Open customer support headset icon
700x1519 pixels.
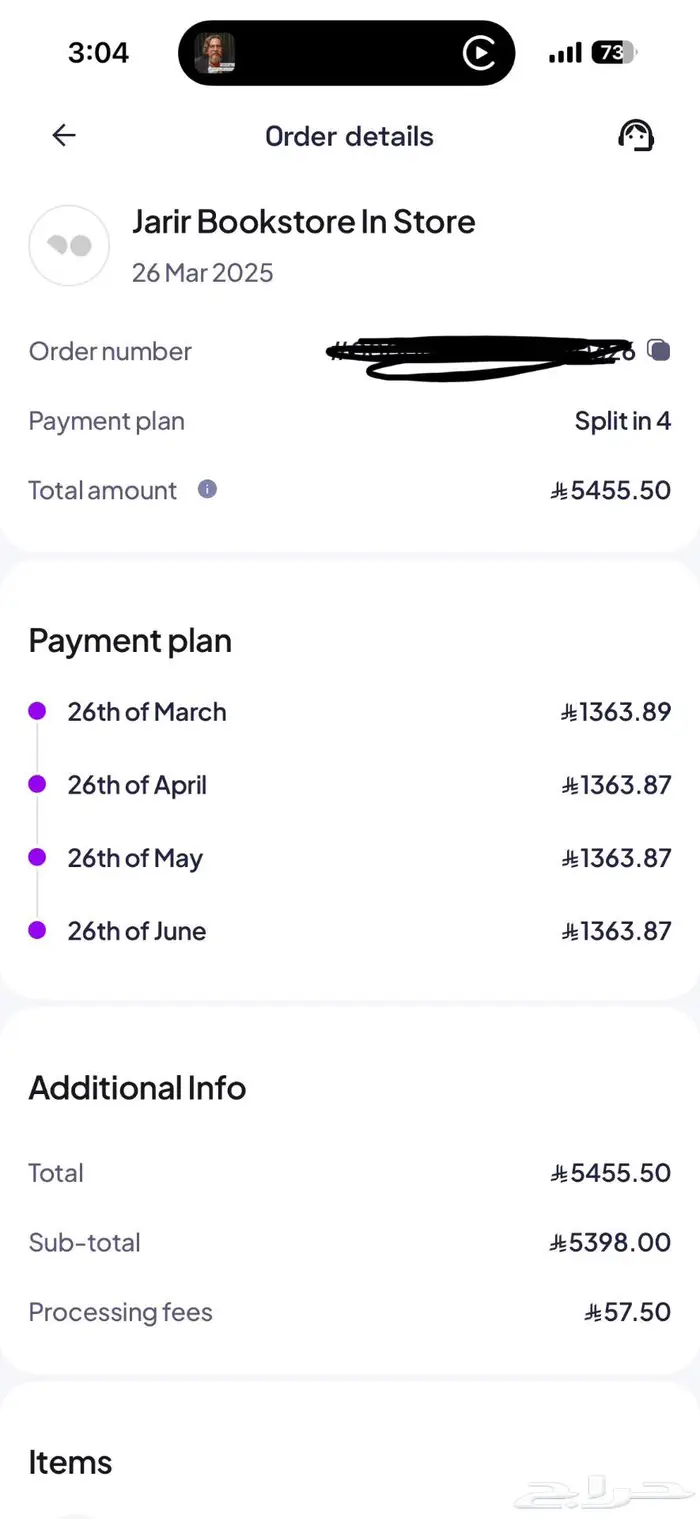click(636, 136)
